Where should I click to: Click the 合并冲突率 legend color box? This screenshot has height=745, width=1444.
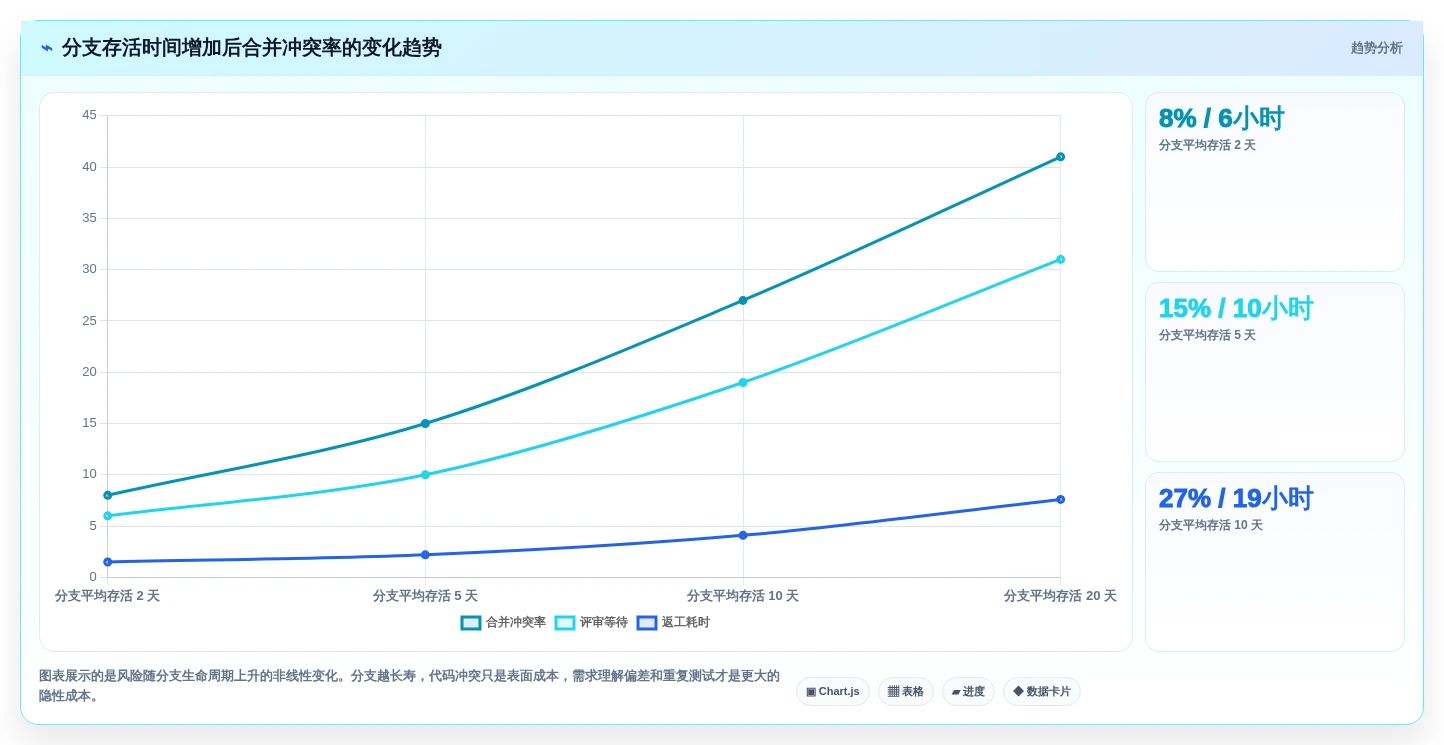click(x=471, y=622)
